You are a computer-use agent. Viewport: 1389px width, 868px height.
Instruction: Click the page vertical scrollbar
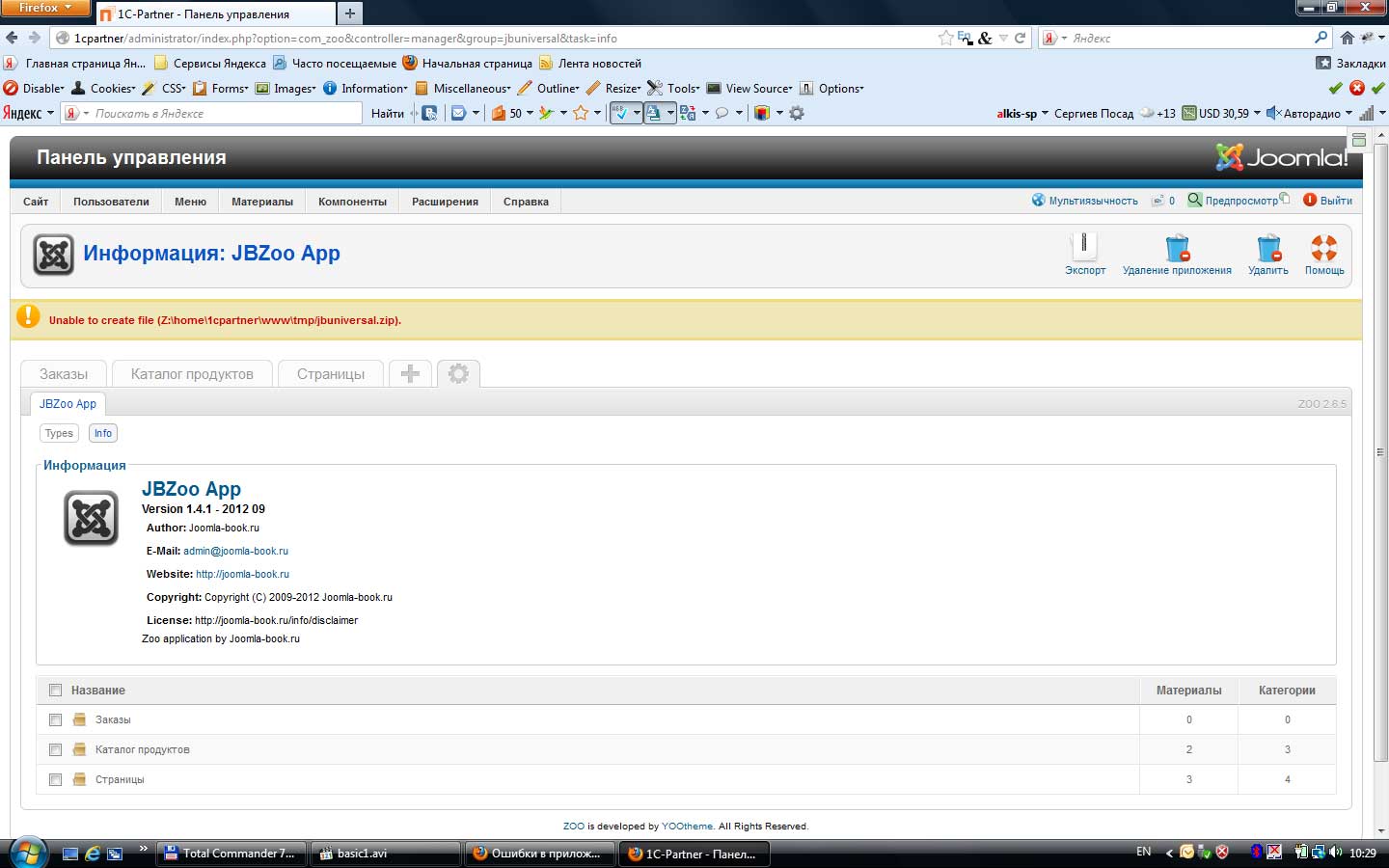[x=1380, y=482]
